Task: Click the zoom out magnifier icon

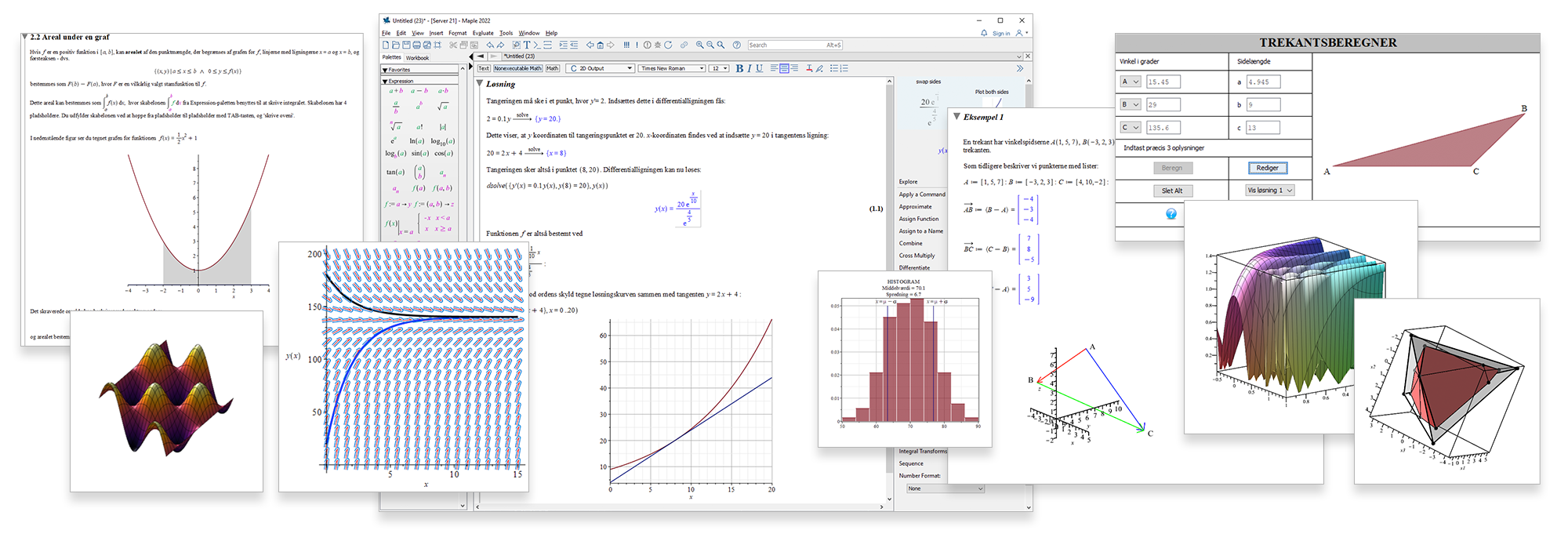Action: coord(710,45)
